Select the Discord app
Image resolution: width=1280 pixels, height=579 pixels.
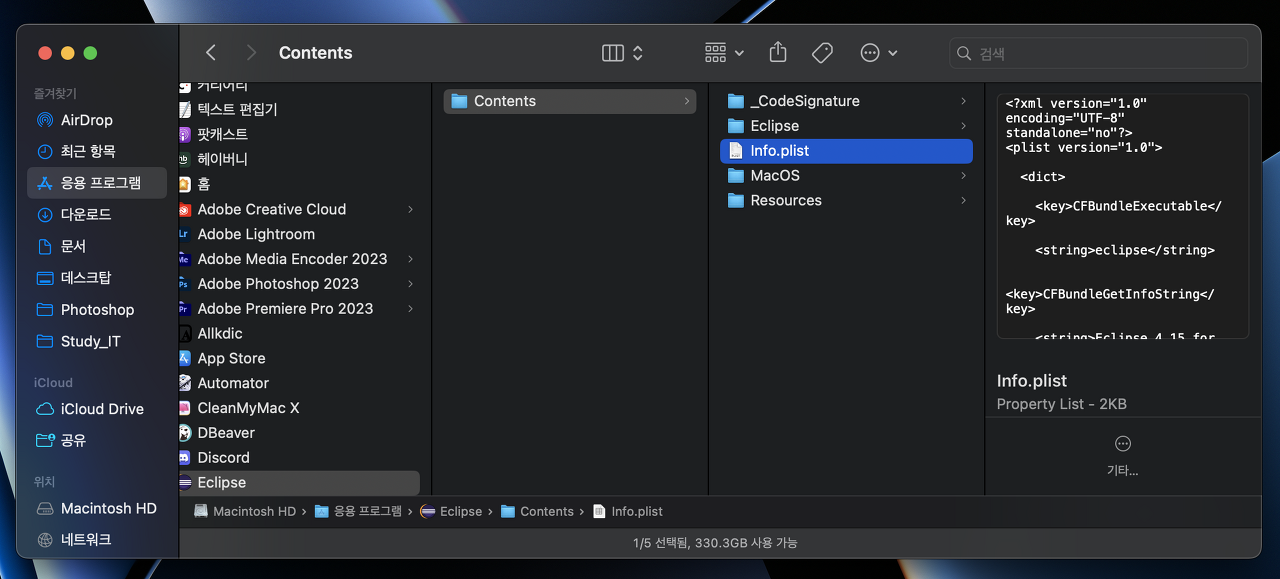click(x=299, y=458)
